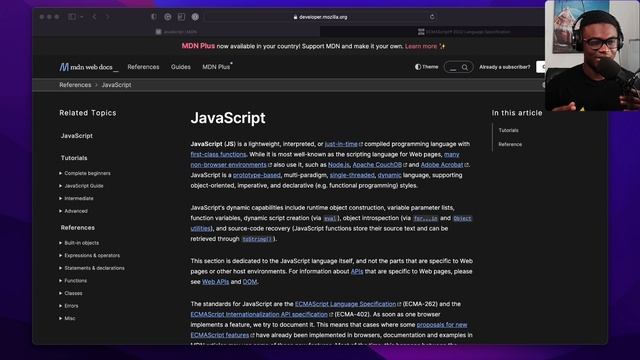Open the APIs link in the article
Screen dimensions: 640x360
pos(357,271)
